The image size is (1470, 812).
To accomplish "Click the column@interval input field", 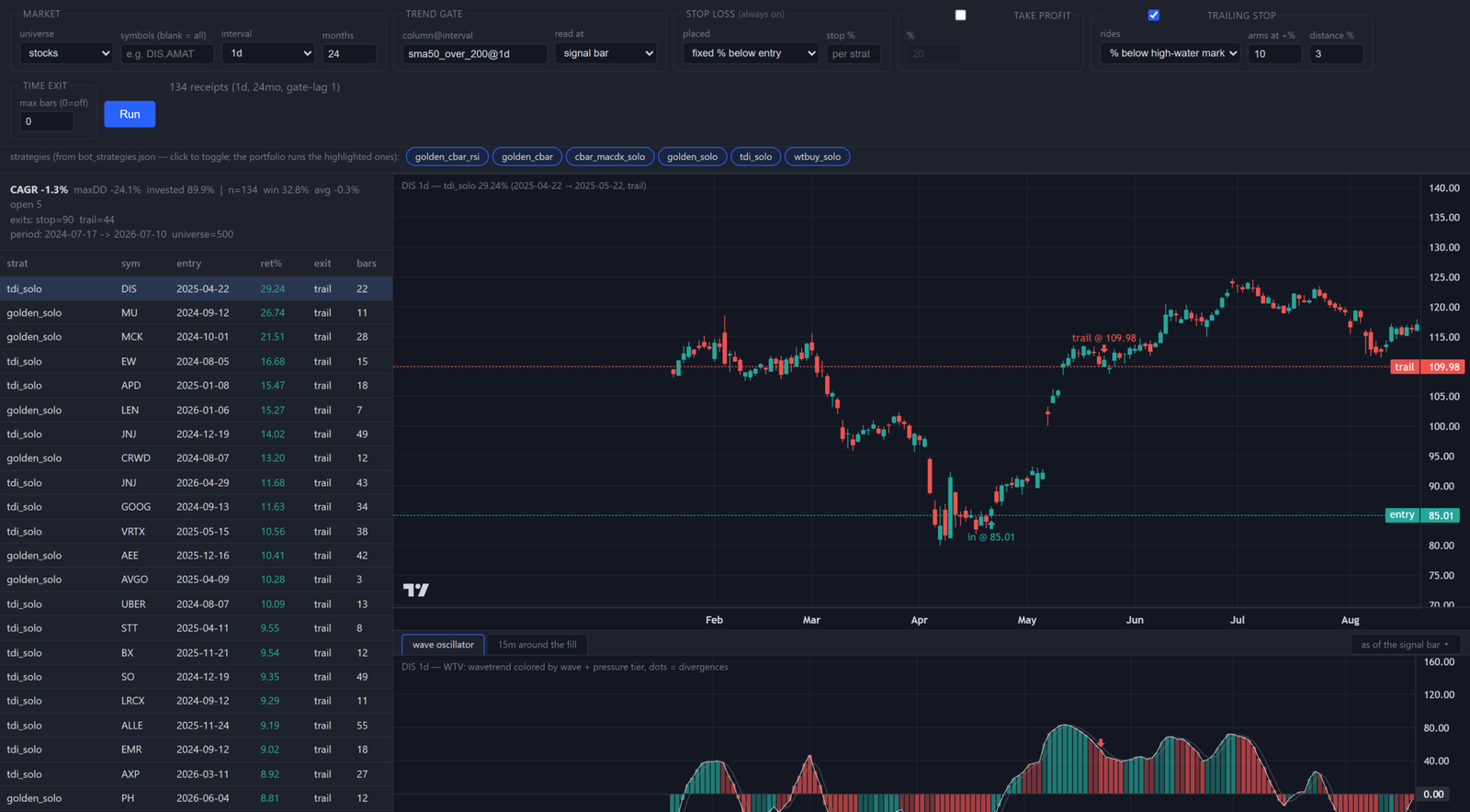I will (x=474, y=54).
